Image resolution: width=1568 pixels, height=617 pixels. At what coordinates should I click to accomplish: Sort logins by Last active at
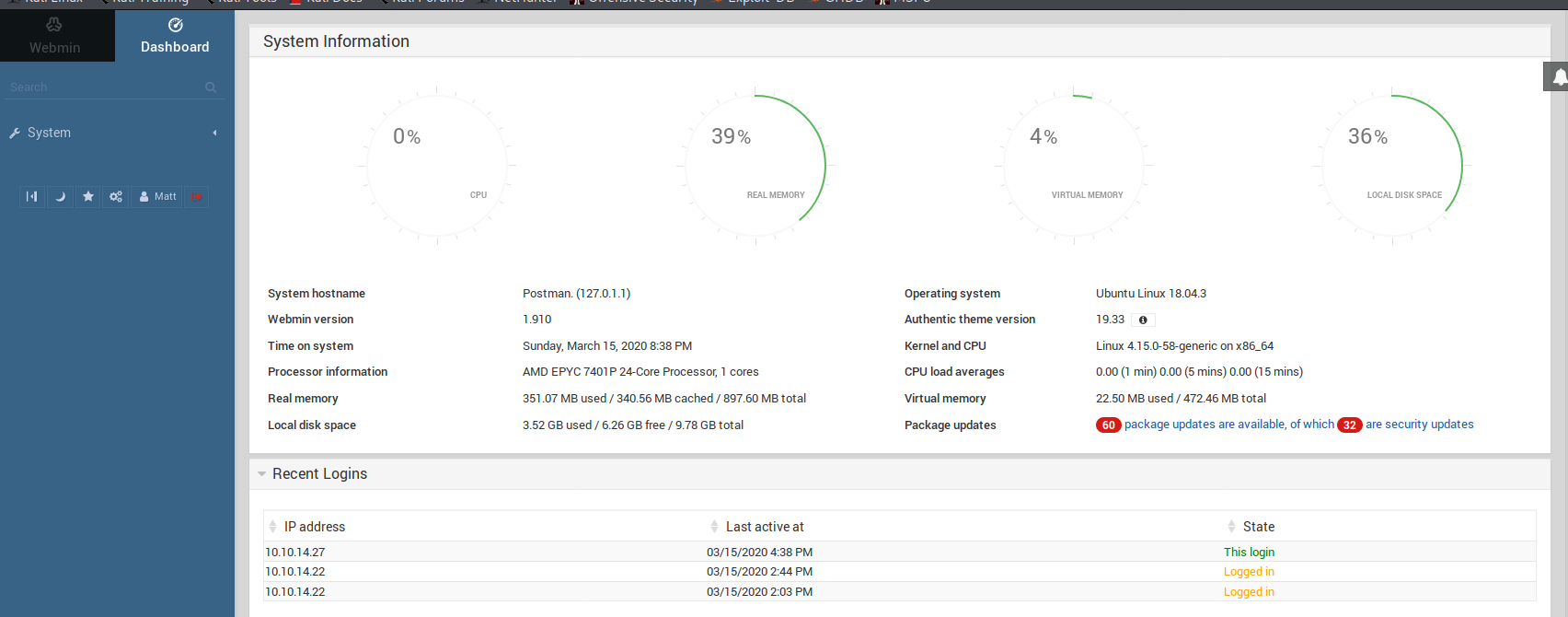tap(764, 527)
